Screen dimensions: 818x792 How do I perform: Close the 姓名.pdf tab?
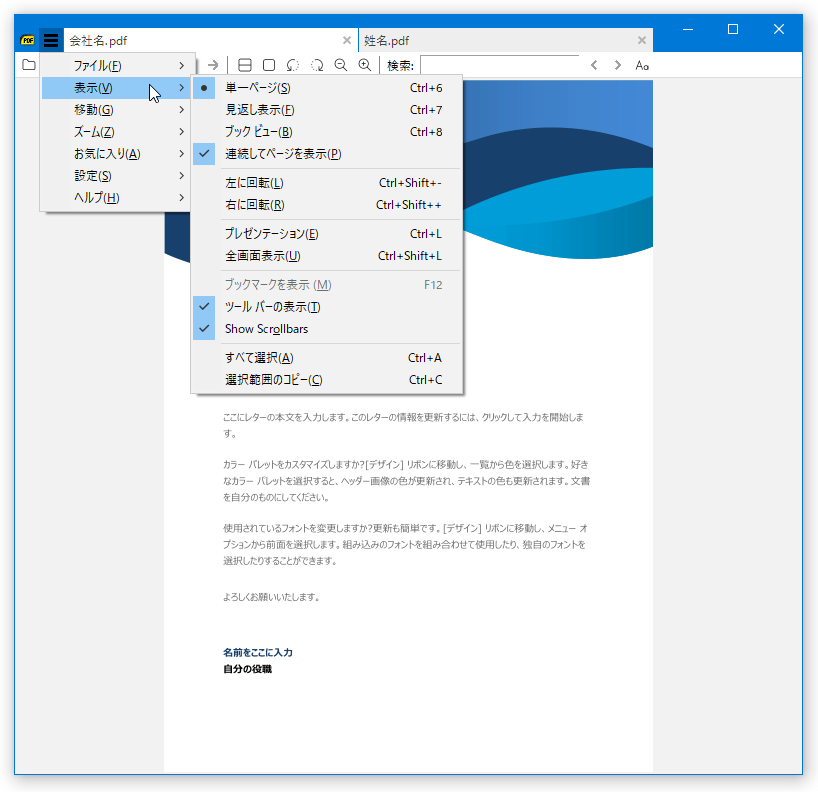point(642,40)
